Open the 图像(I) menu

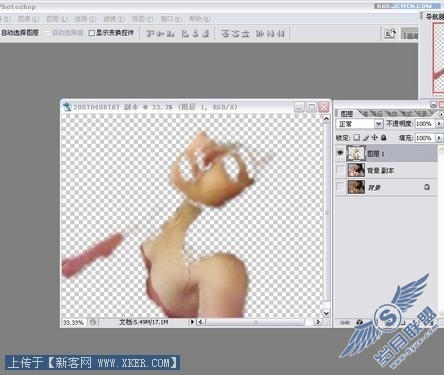click(28, 19)
